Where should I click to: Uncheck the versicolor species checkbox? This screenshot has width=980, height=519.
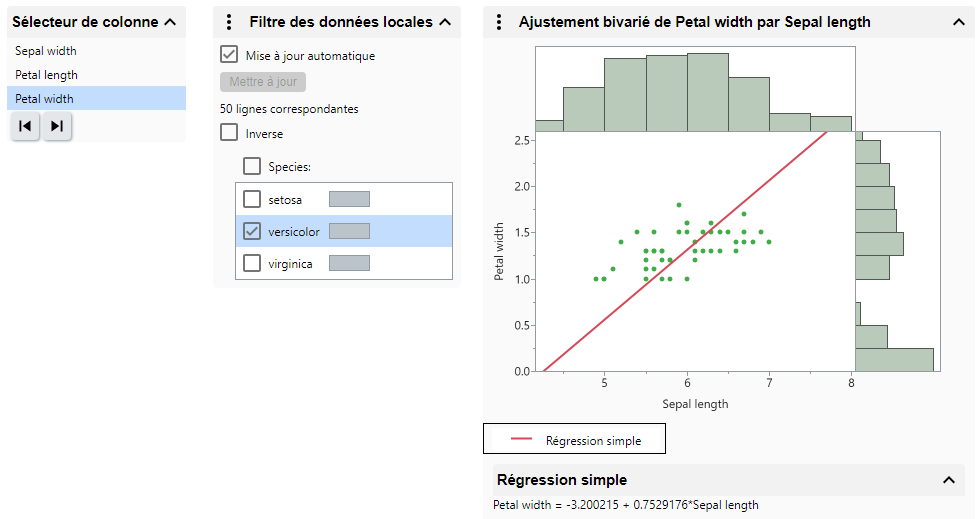pyautogui.click(x=252, y=232)
